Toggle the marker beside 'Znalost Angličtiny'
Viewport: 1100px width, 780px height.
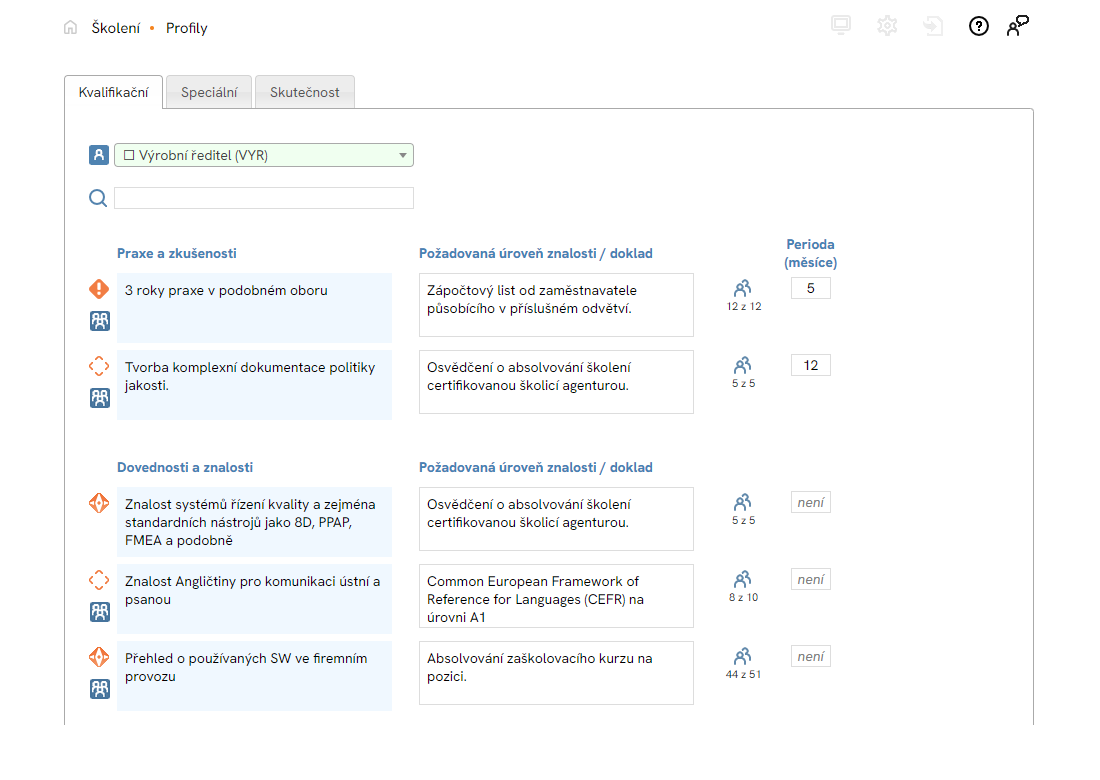click(99, 580)
